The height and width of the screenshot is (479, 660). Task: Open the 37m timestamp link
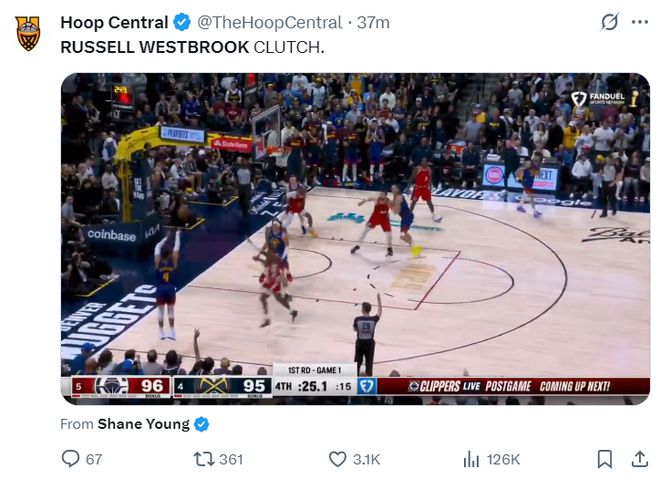(373, 23)
